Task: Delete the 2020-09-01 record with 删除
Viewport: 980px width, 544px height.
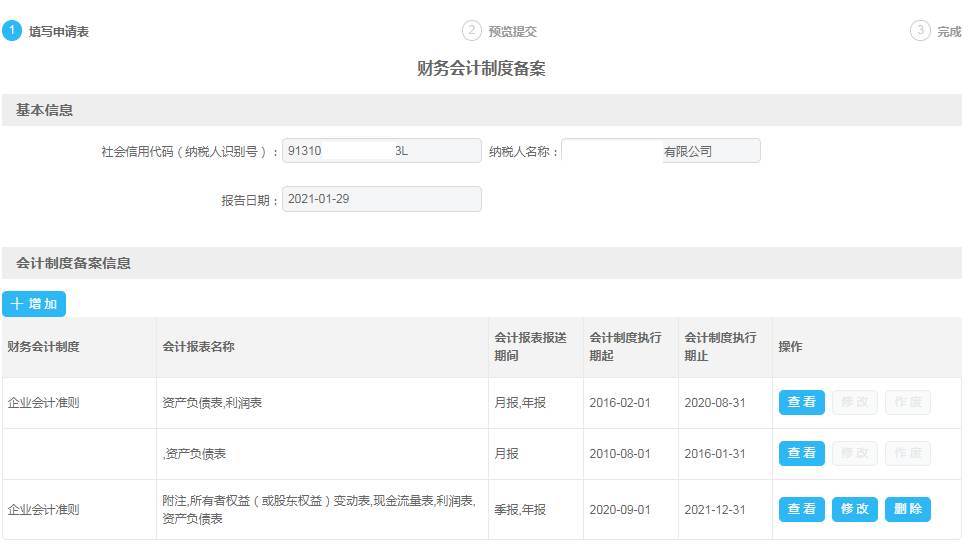Action: (908, 509)
